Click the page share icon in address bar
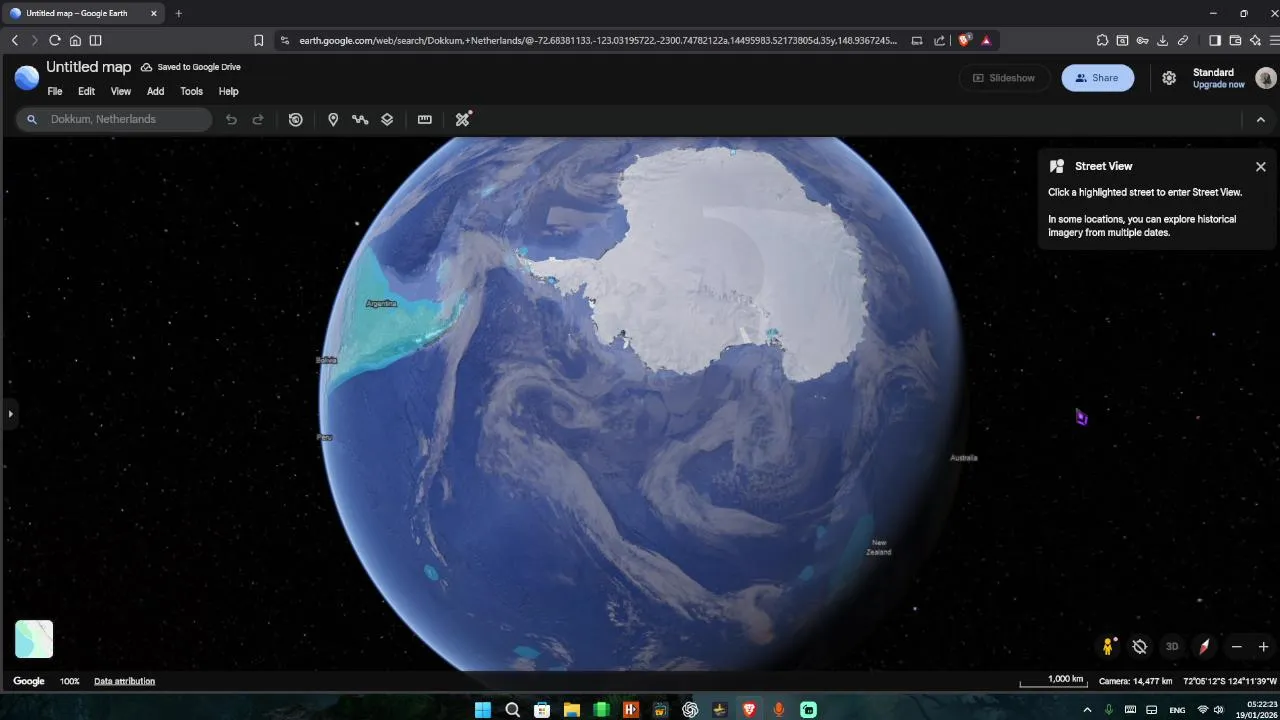This screenshot has height=720, width=1280. coord(940,40)
